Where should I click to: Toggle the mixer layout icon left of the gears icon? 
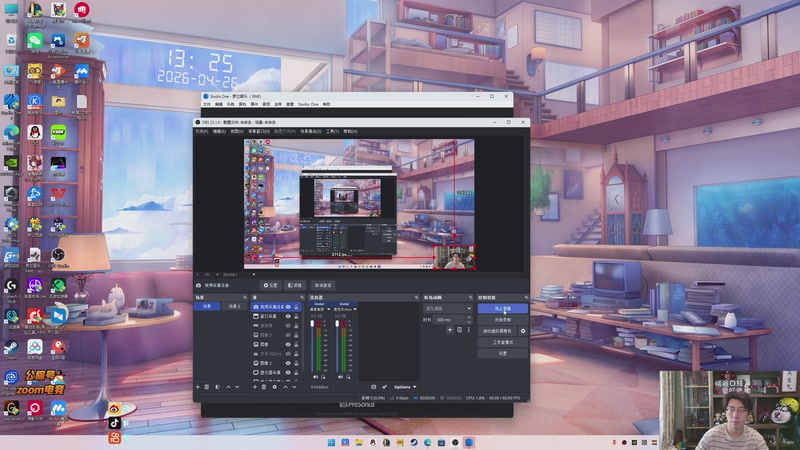373,387
